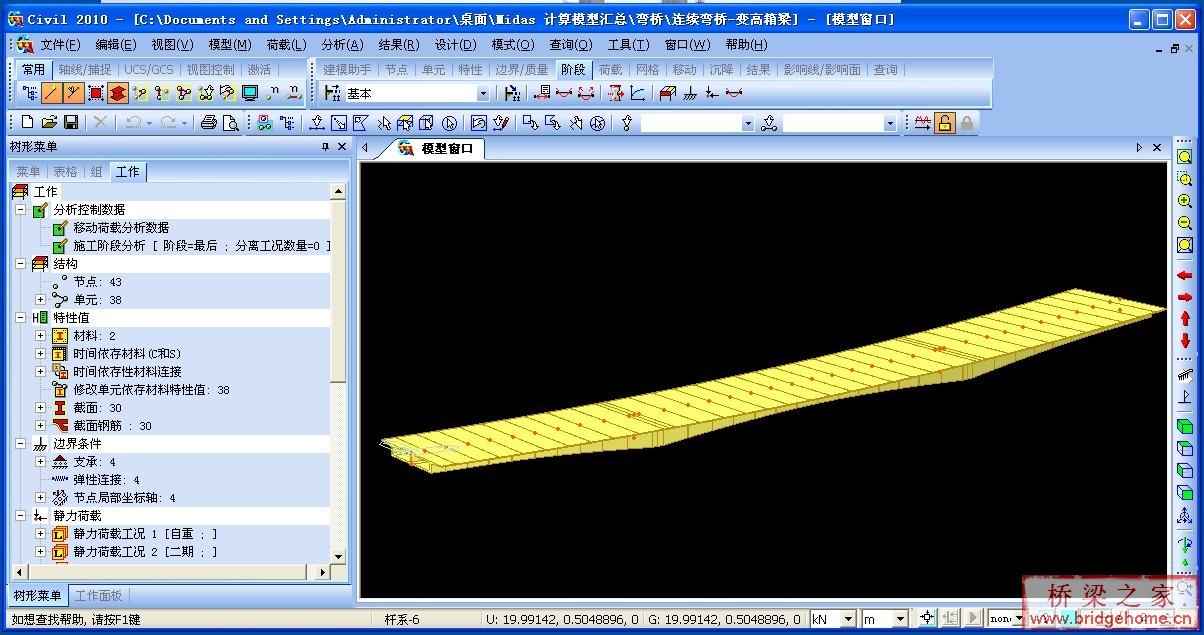Select 截面钢筋 : 30 in the tree
Image resolution: width=1204 pixels, height=635 pixels.
tap(113, 426)
